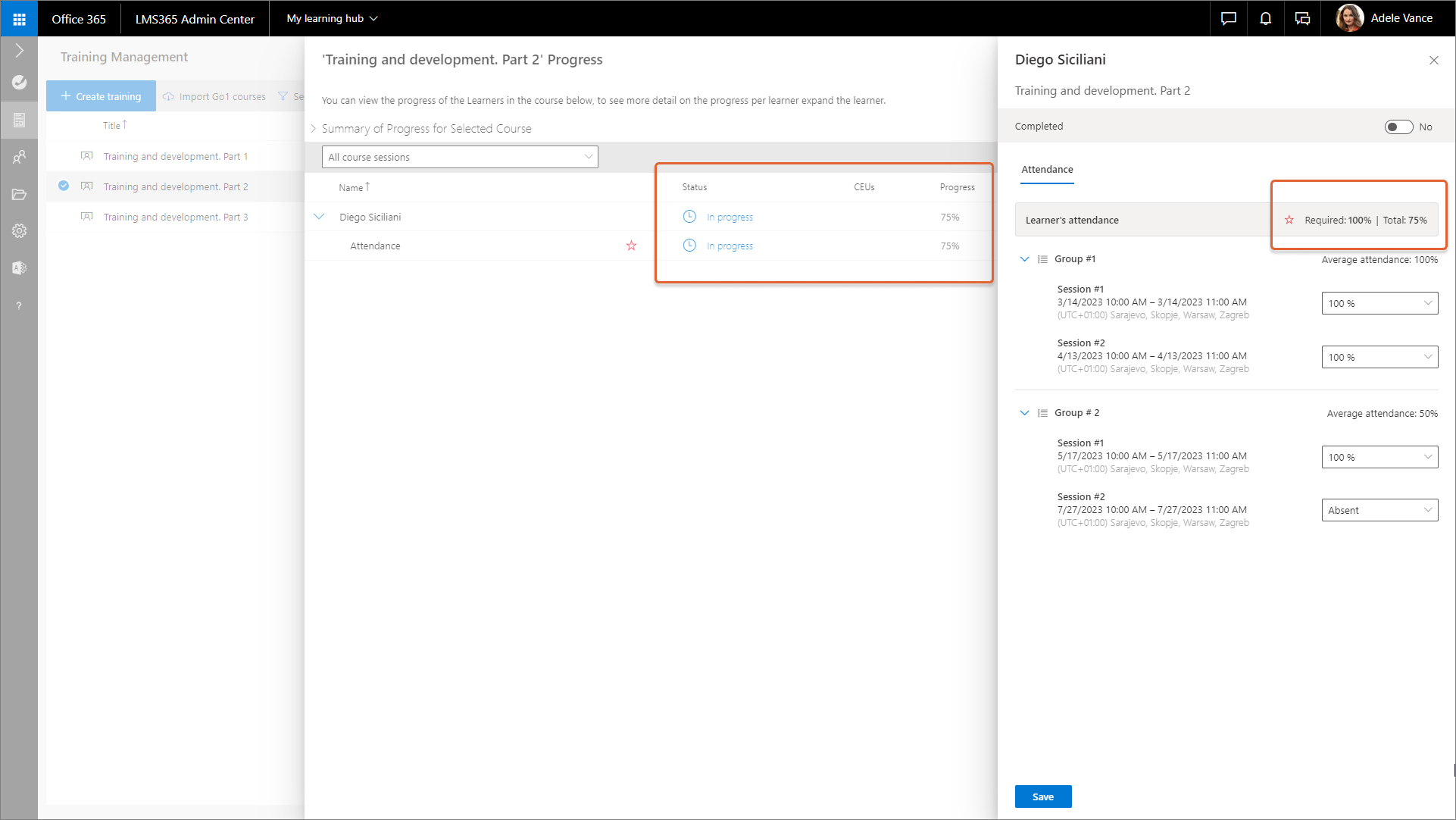Open the folder icon in left sidebar

point(19,194)
